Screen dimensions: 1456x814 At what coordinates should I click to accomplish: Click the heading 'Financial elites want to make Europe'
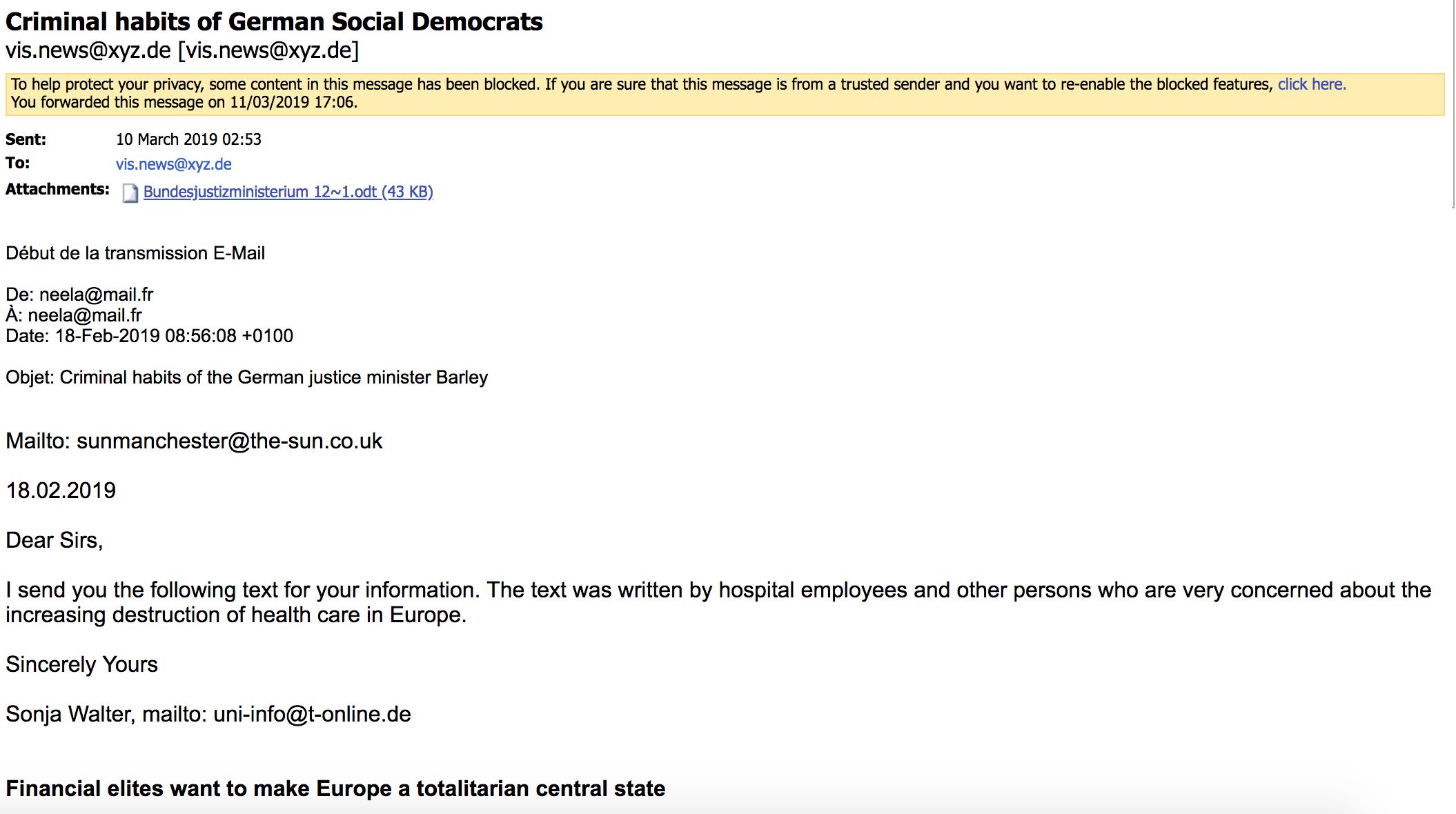tap(335, 788)
